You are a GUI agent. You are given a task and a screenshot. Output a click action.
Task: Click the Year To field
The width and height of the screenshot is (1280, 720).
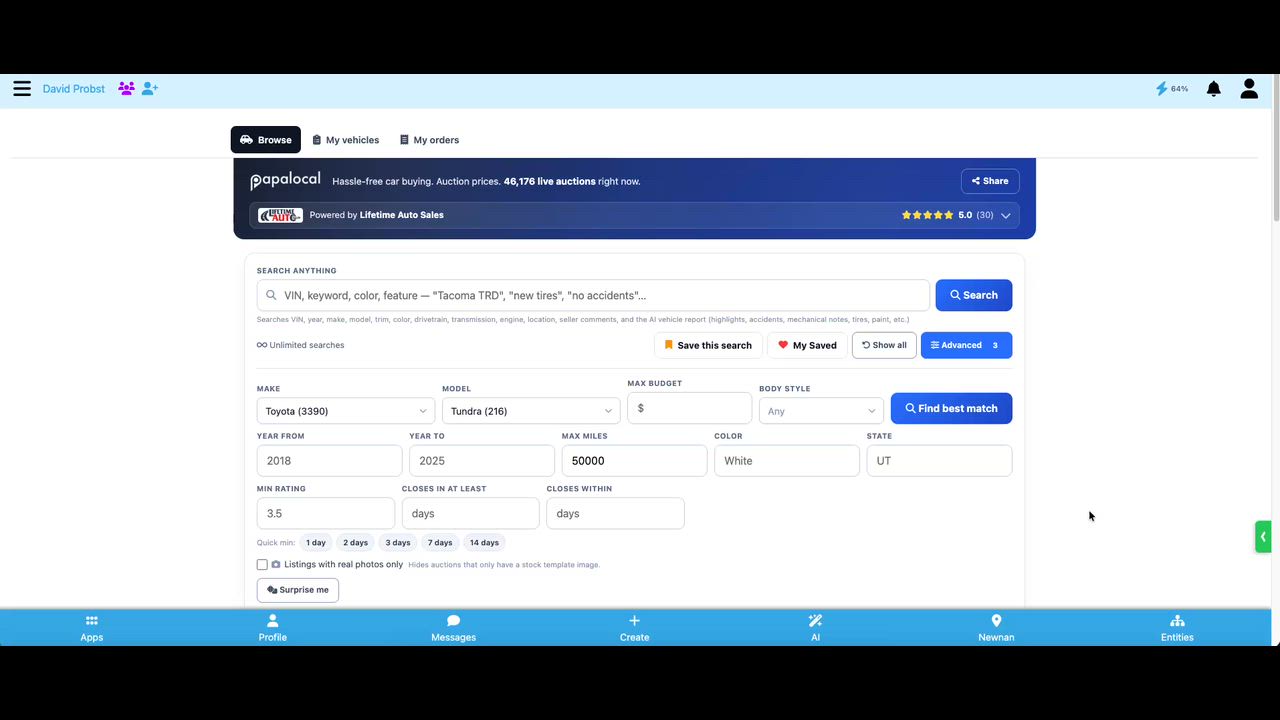tap(482, 461)
